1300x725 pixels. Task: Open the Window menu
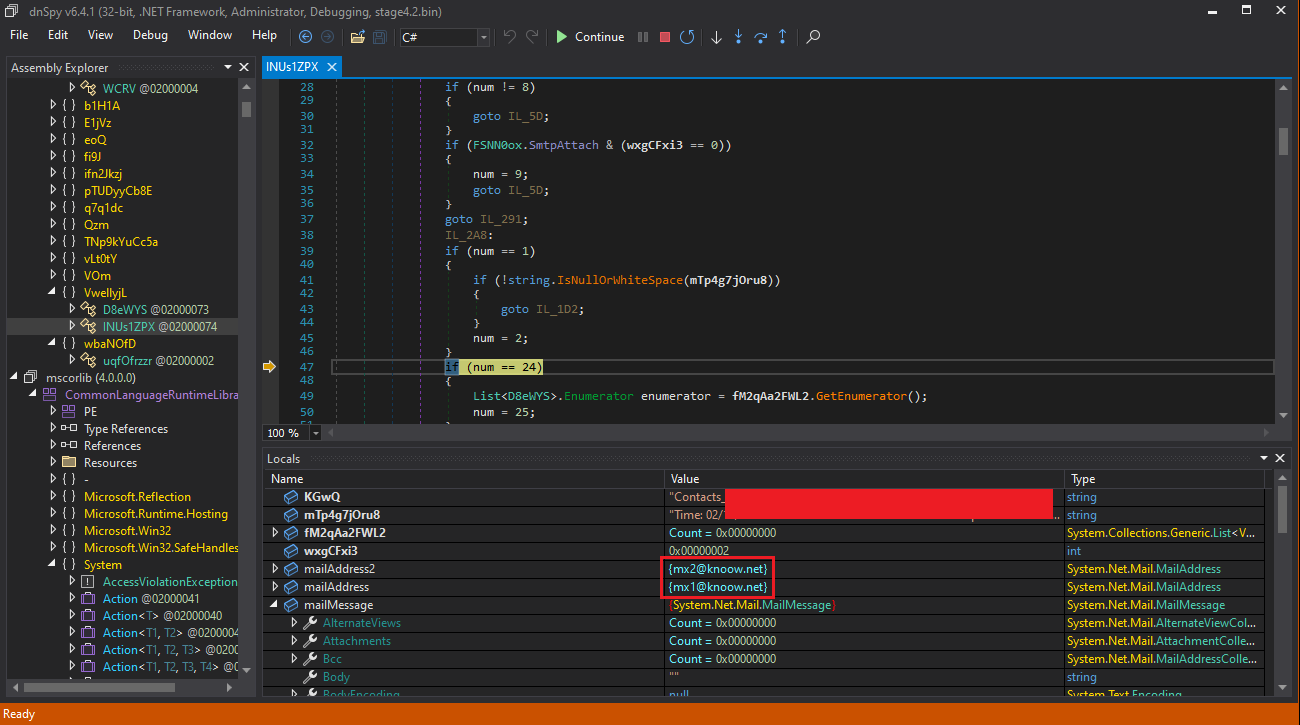pos(210,35)
